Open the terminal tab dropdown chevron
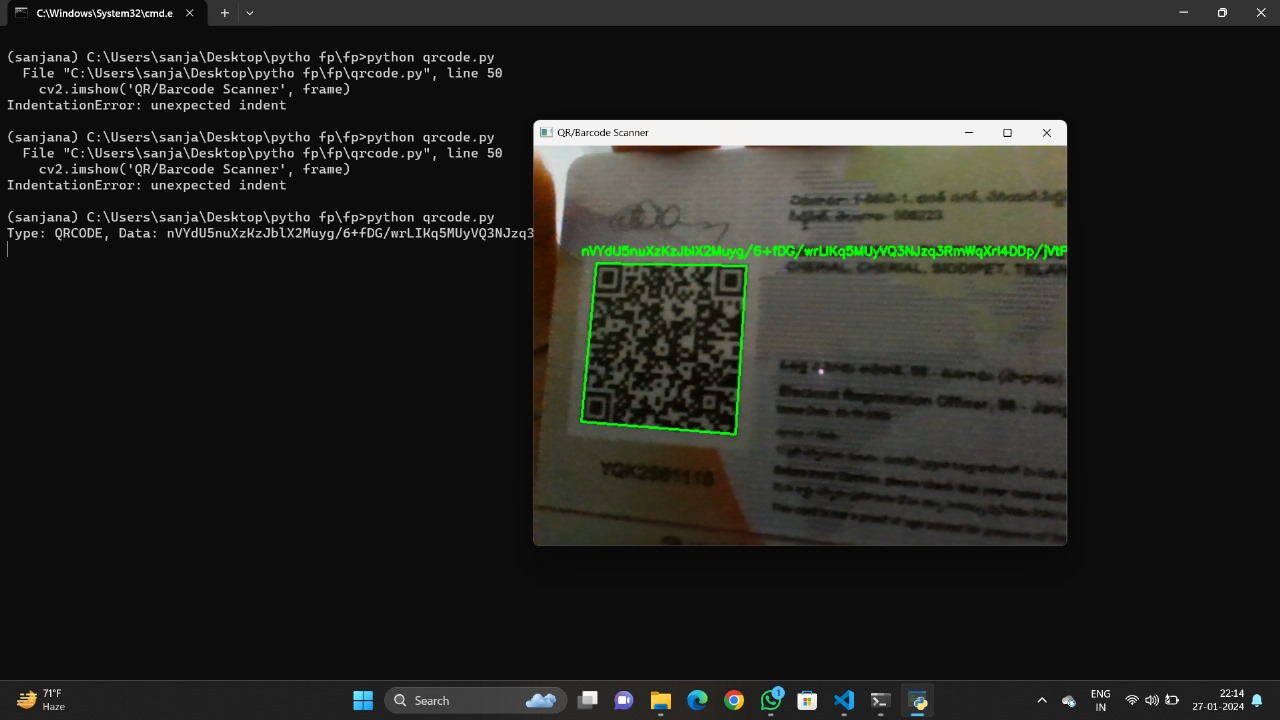Viewport: 1280px width, 720px height. 249,13
